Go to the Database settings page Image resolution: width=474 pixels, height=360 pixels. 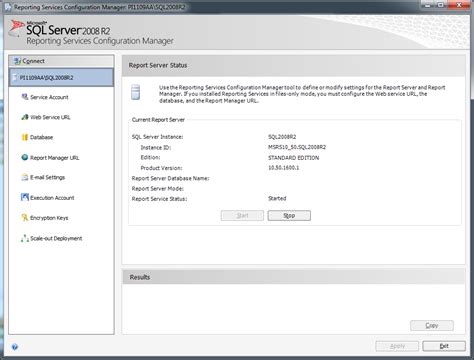pos(41,137)
